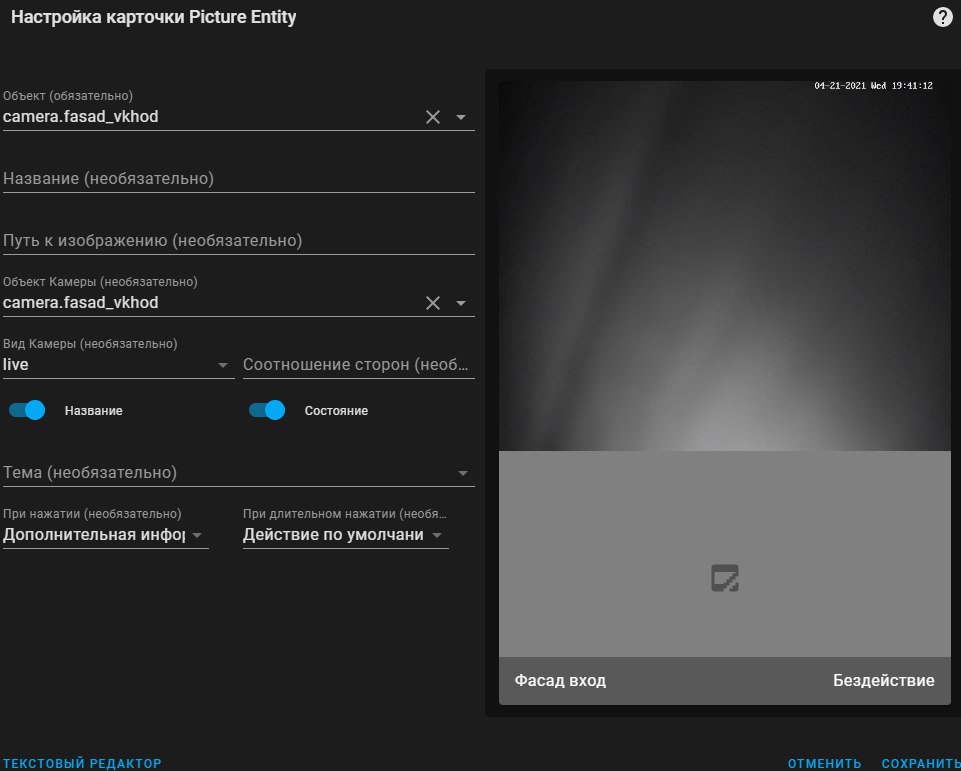Click the Фасад вход label in preview
Viewport: 961px width, 771px height.
560,680
